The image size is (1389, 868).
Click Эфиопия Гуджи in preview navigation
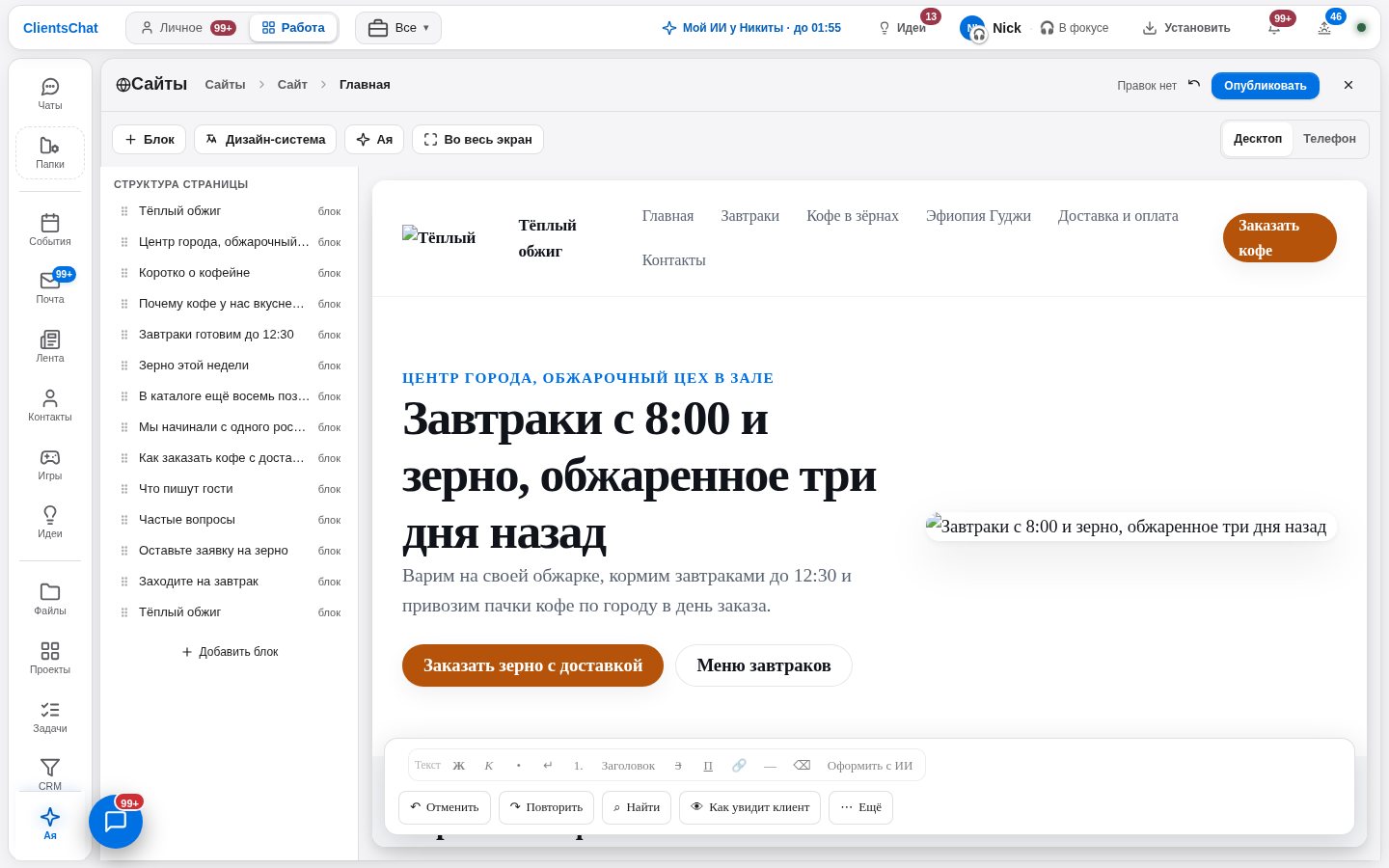[x=978, y=216]
